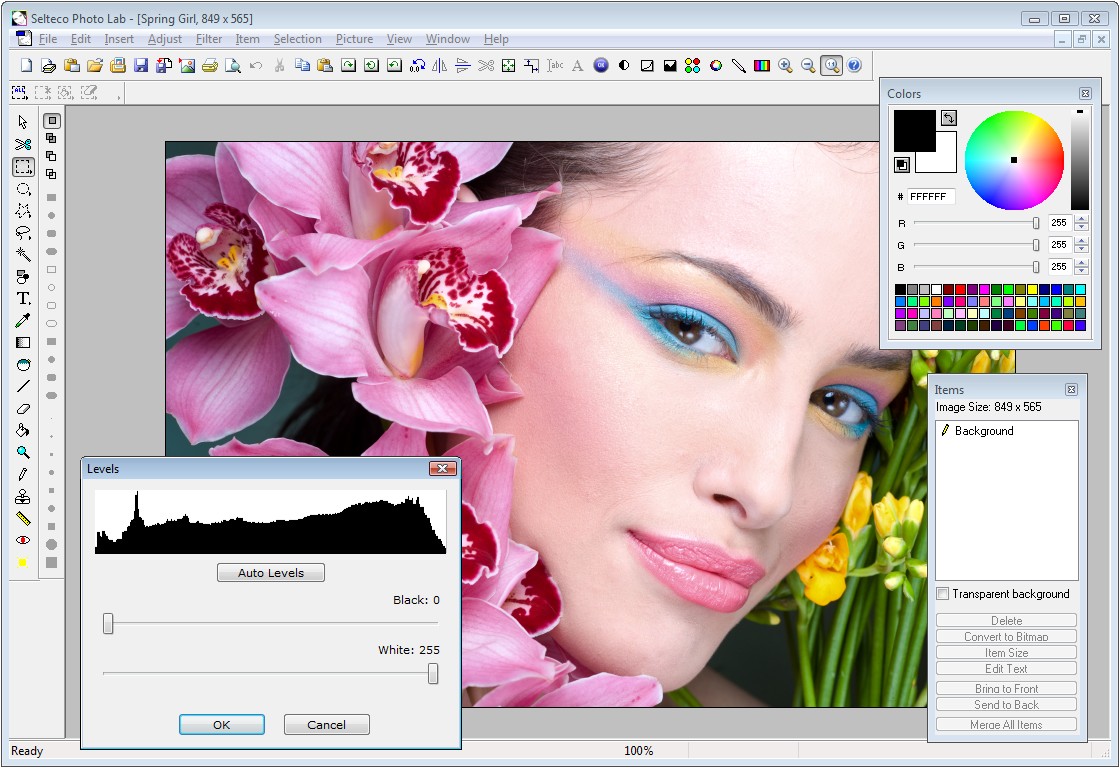
Task: Open the Adjust menu
Action: point(165,39)
